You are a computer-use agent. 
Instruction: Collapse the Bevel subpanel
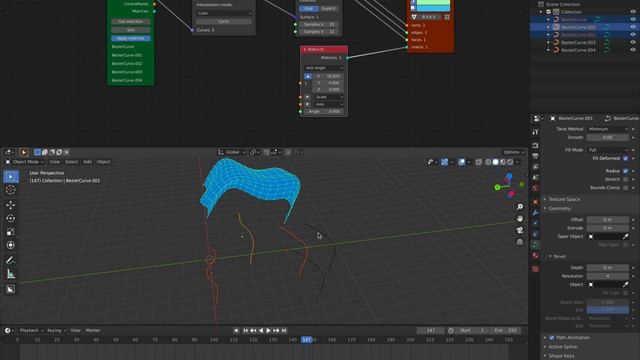(x=559, y=256)
